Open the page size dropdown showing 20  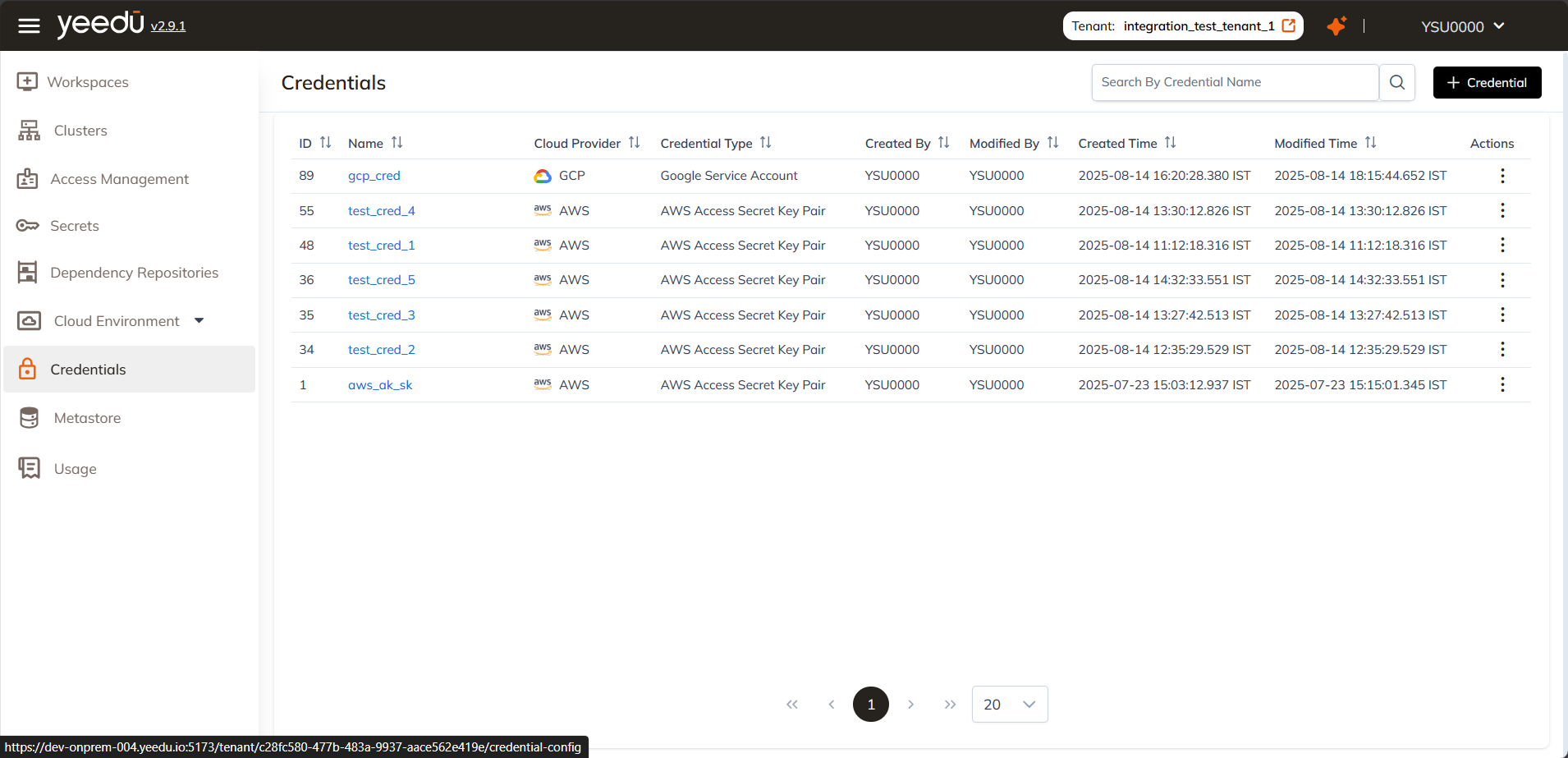coord(1009,705)
